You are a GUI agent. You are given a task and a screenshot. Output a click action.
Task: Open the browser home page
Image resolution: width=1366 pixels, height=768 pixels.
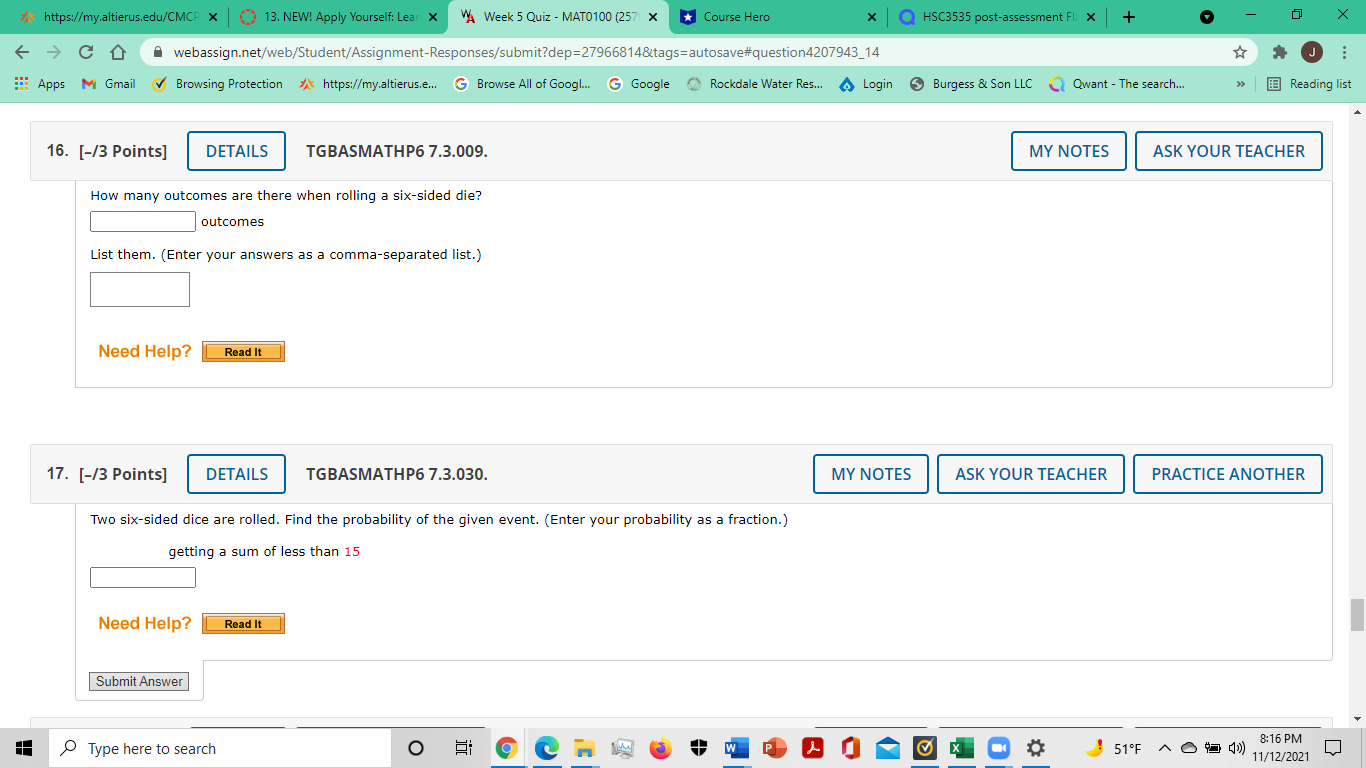(117, 52)
